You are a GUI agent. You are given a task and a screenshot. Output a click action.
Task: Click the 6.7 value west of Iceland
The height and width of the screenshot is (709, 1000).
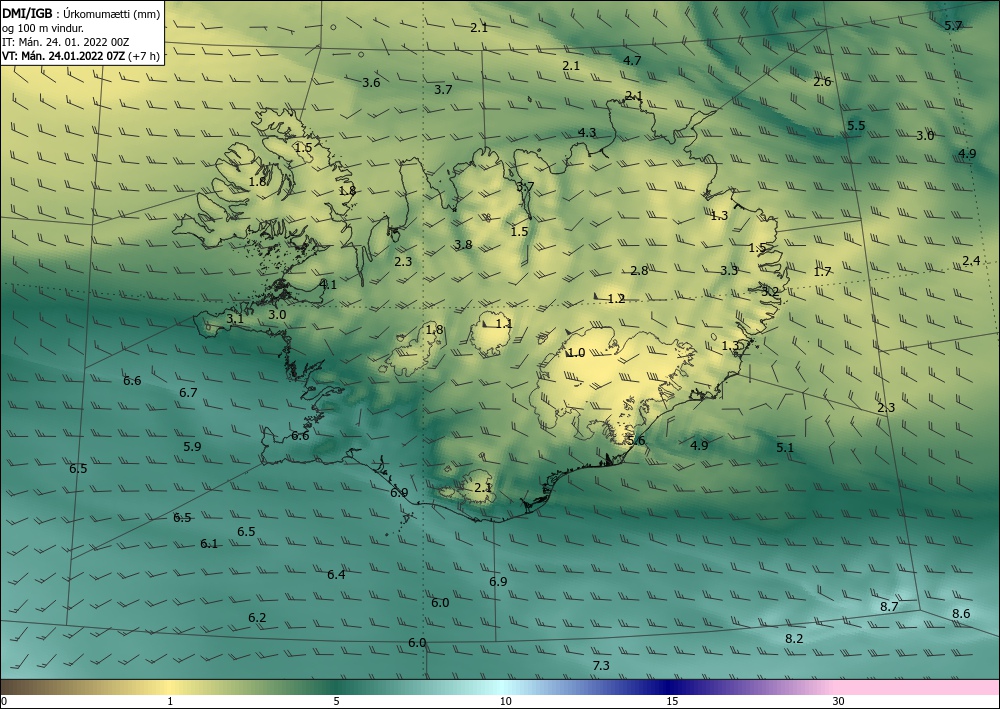[188, 393]
